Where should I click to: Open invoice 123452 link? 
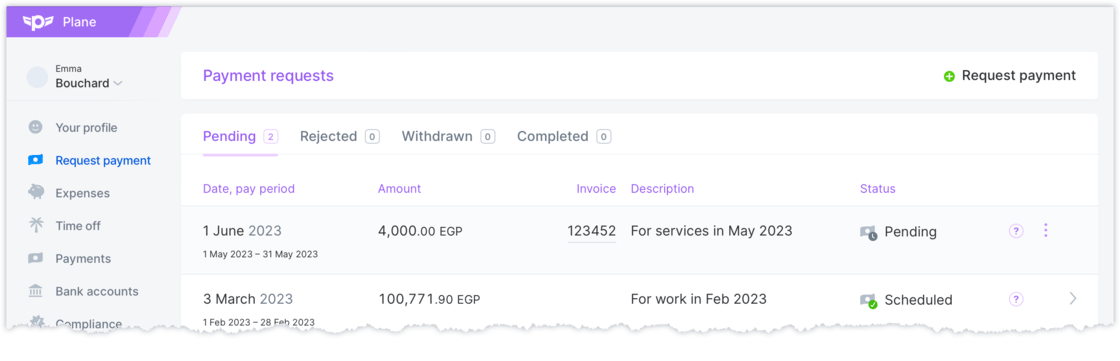coord(591,231)
